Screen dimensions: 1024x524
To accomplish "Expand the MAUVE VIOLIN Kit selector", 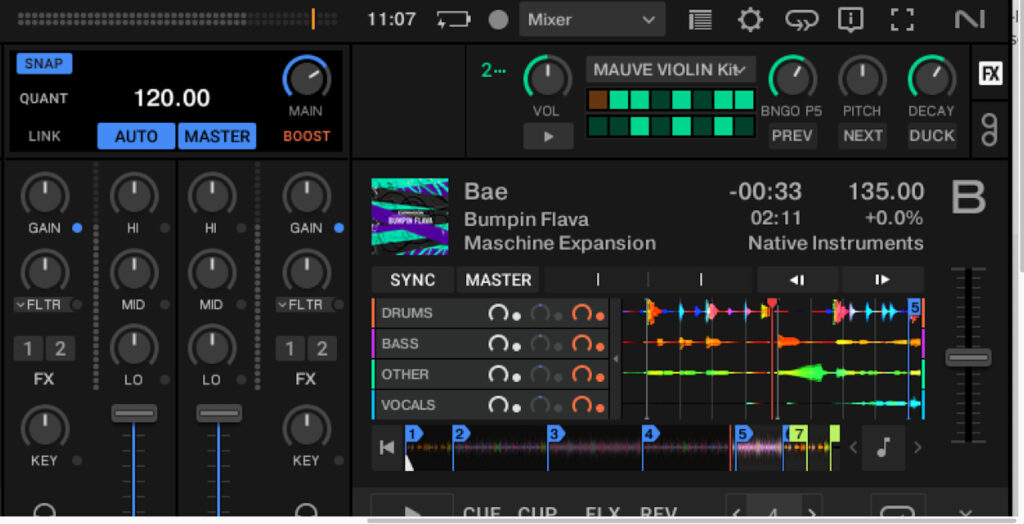I will click(670, 70).
